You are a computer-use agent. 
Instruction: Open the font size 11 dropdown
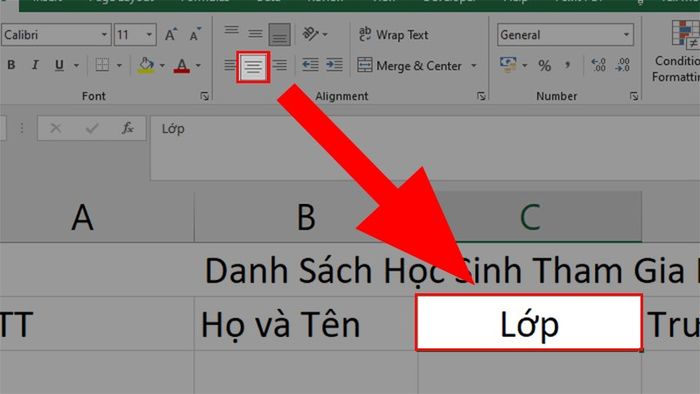tap(149, 35)
